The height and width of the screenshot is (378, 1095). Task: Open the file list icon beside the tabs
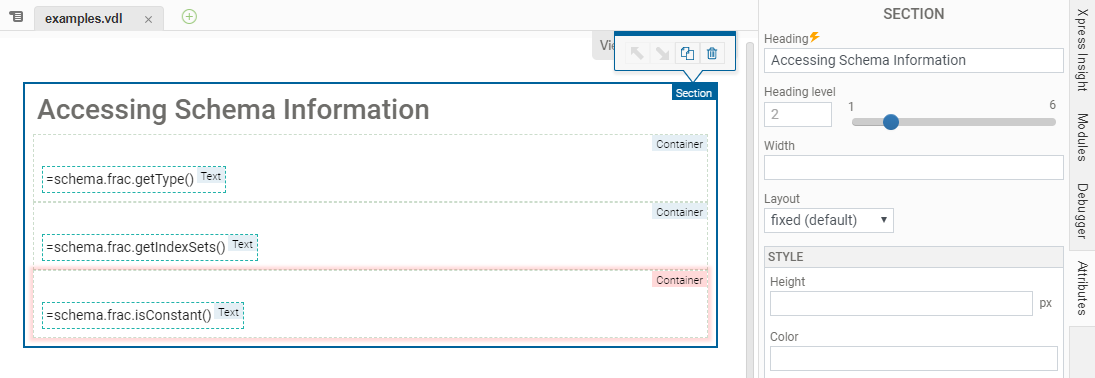click(17, 17)
